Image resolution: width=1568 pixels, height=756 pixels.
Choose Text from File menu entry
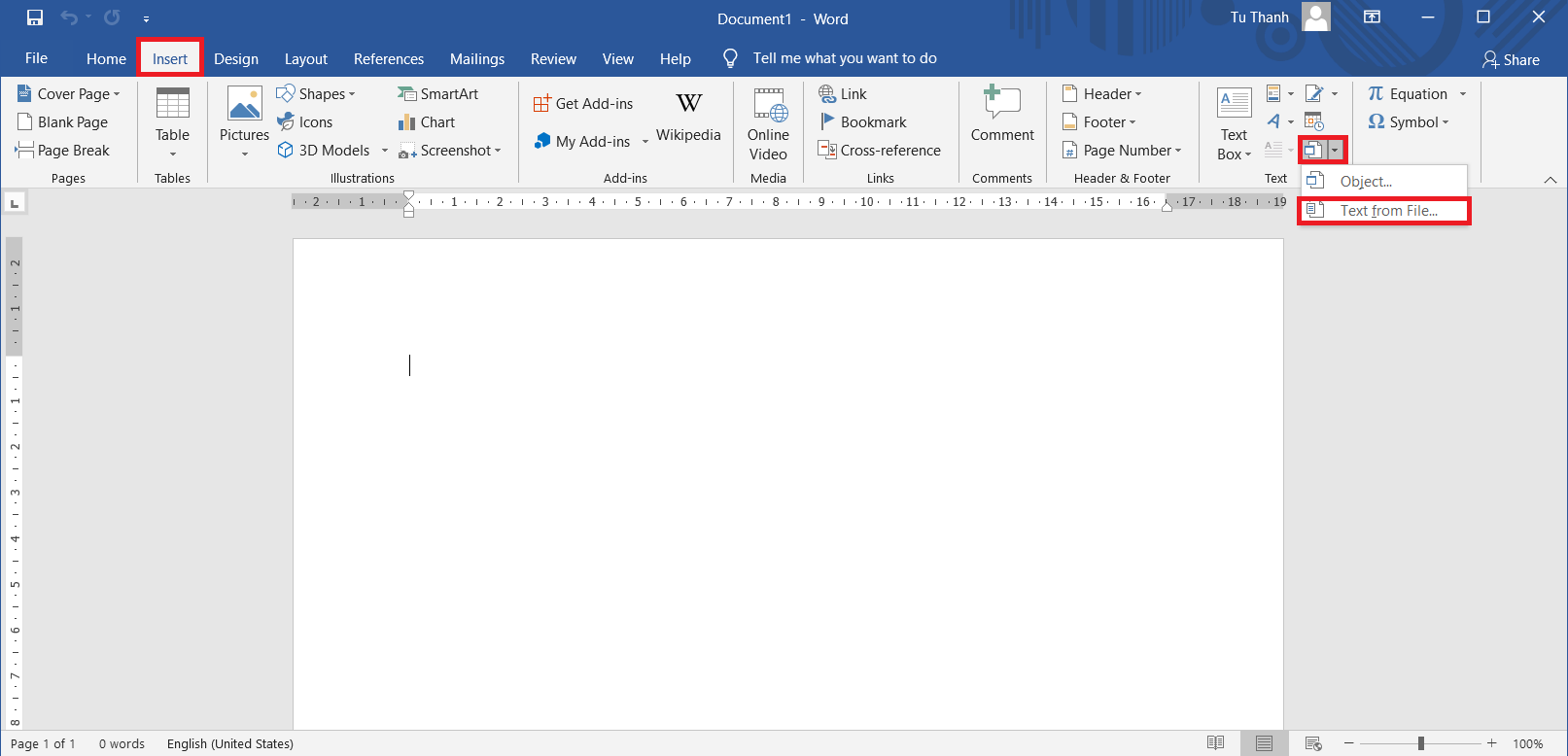coord(1387,211)
